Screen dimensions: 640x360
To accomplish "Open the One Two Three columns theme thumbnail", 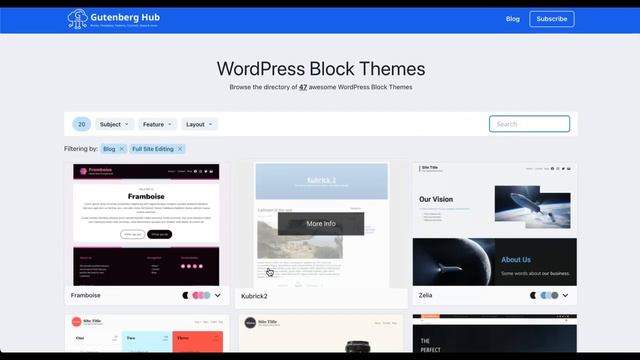I will [147, 333].
